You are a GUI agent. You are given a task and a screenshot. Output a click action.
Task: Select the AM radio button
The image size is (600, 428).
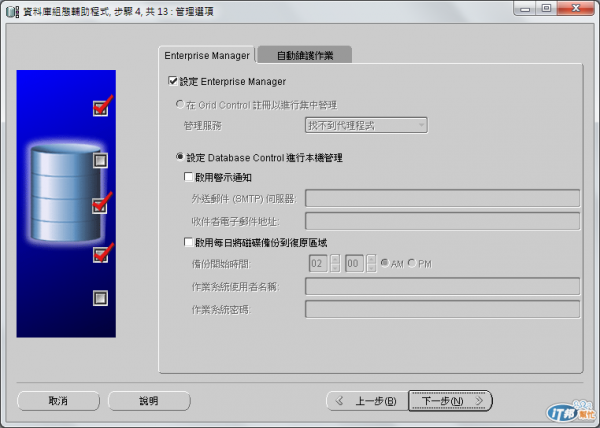pos(385,263)
